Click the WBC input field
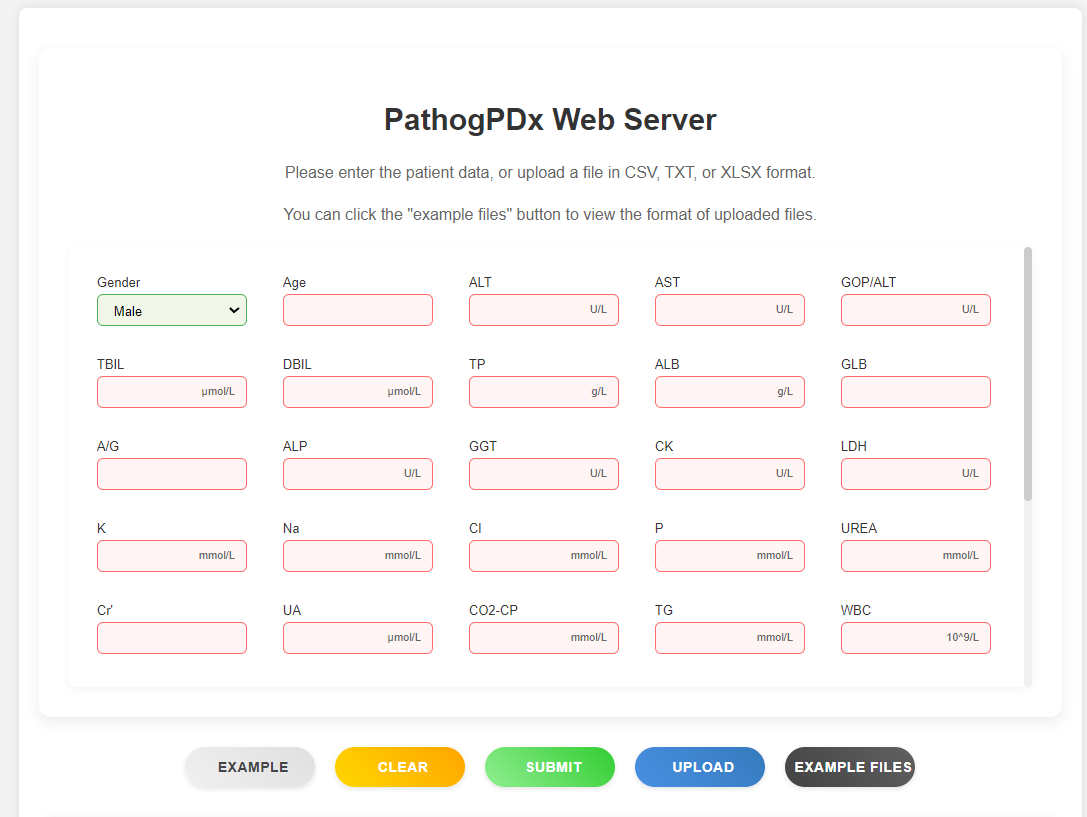The height and width of the screenshot is (817, 1087). click(915, 638)
